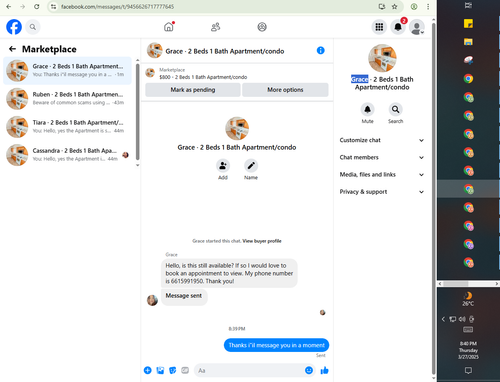Open the Groups icon in top navigation
The image size is (500, 382).
coord(262,27)
